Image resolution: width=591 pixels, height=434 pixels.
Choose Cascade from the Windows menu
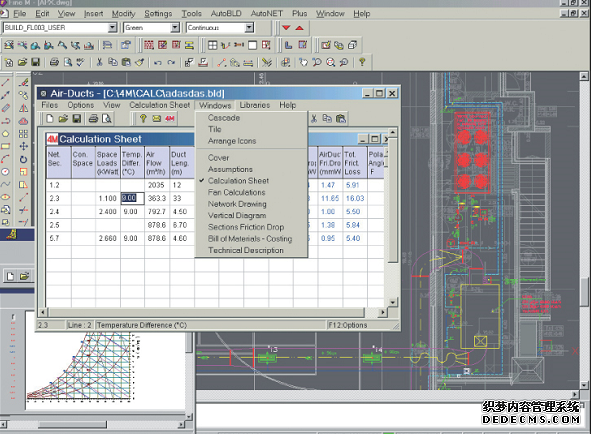224,118
